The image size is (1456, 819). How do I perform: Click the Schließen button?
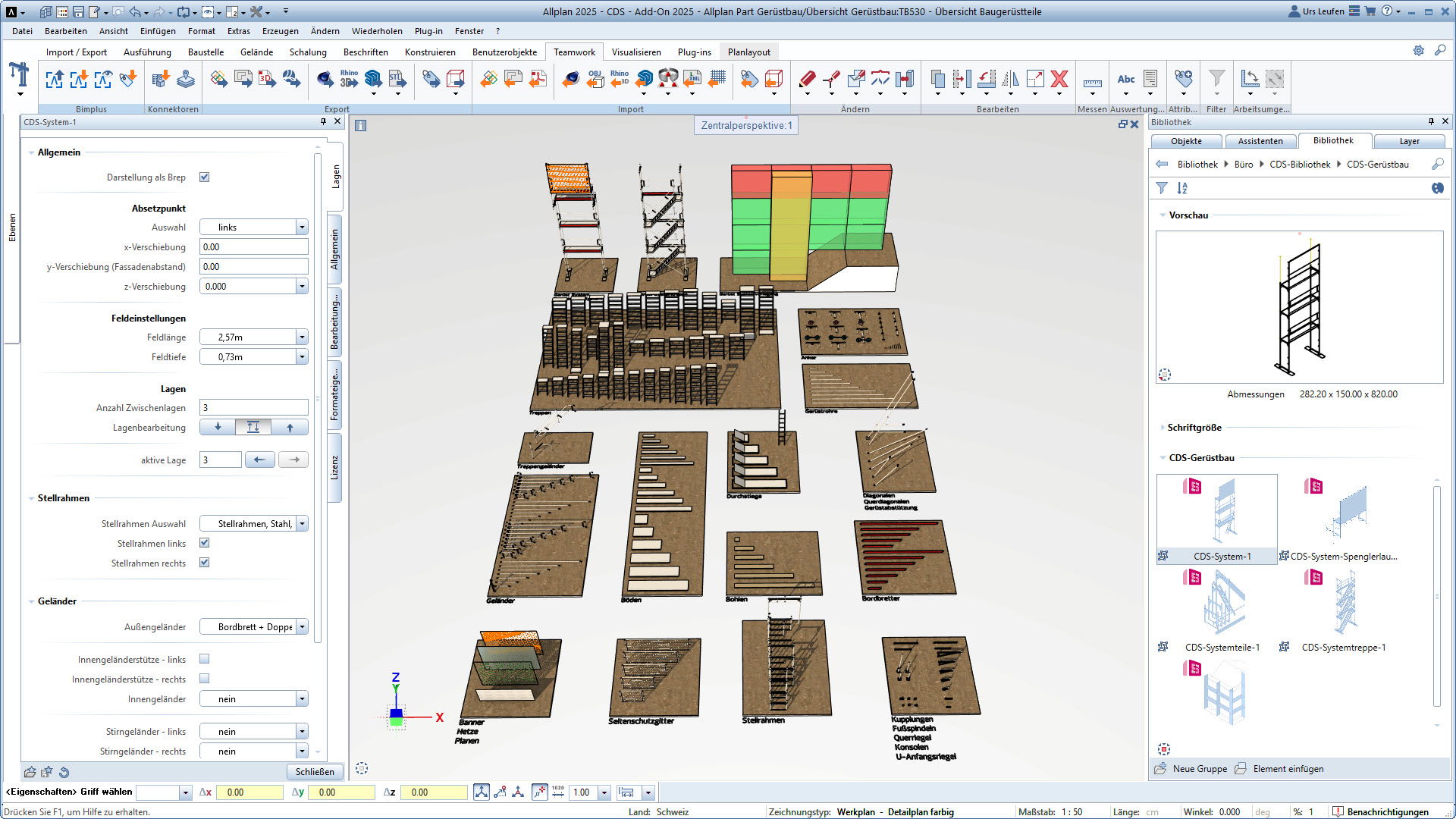[x=315, y=771]
